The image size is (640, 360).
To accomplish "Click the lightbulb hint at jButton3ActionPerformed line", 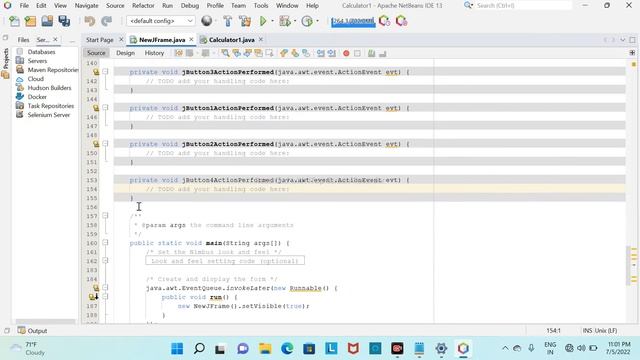I will coord(96,72).
